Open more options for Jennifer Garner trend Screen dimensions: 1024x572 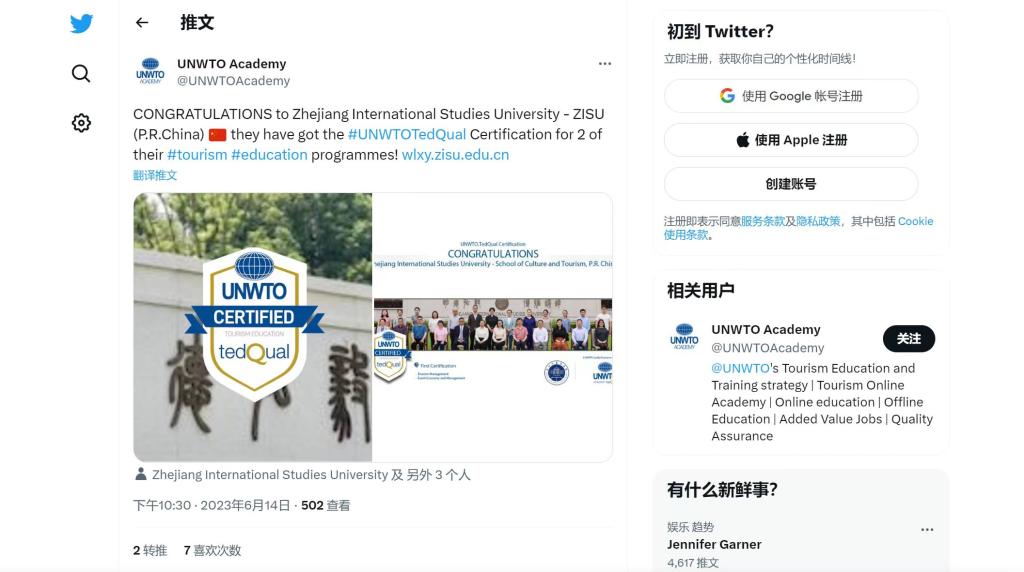pyautogui.click(x=927, y=530)
